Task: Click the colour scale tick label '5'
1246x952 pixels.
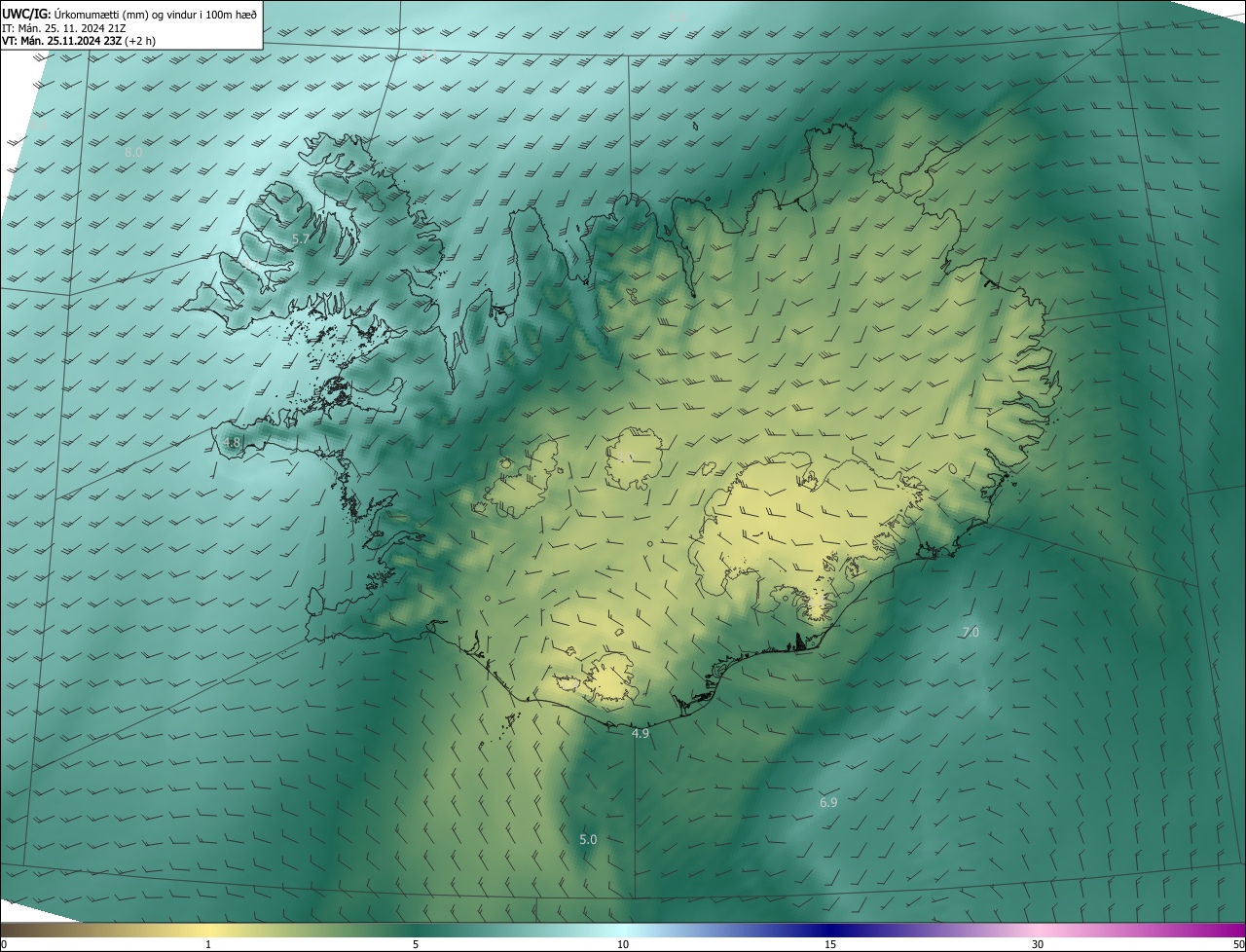Action: 416,944
